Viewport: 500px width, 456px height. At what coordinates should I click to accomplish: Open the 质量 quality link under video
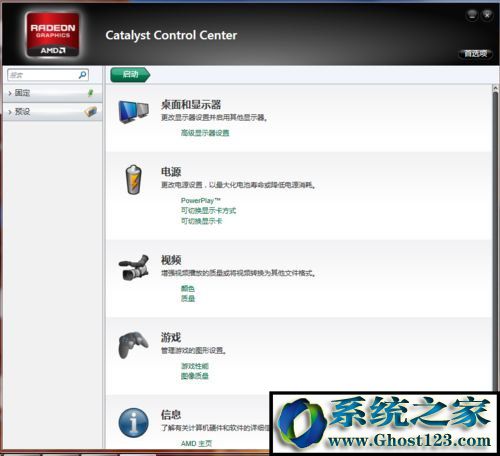tap(188, 299)
